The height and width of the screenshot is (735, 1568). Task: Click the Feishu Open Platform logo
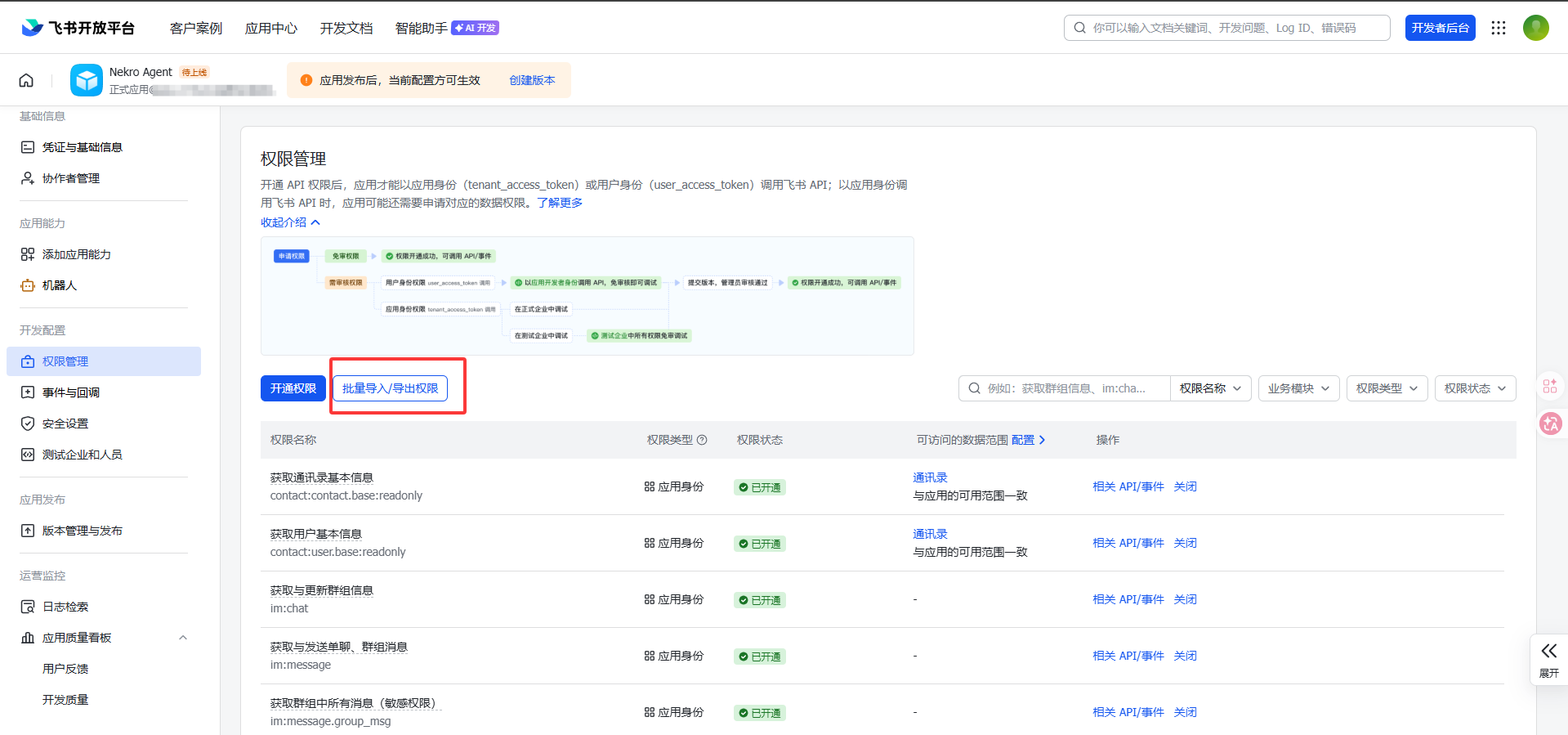click(x=78, y=28)
